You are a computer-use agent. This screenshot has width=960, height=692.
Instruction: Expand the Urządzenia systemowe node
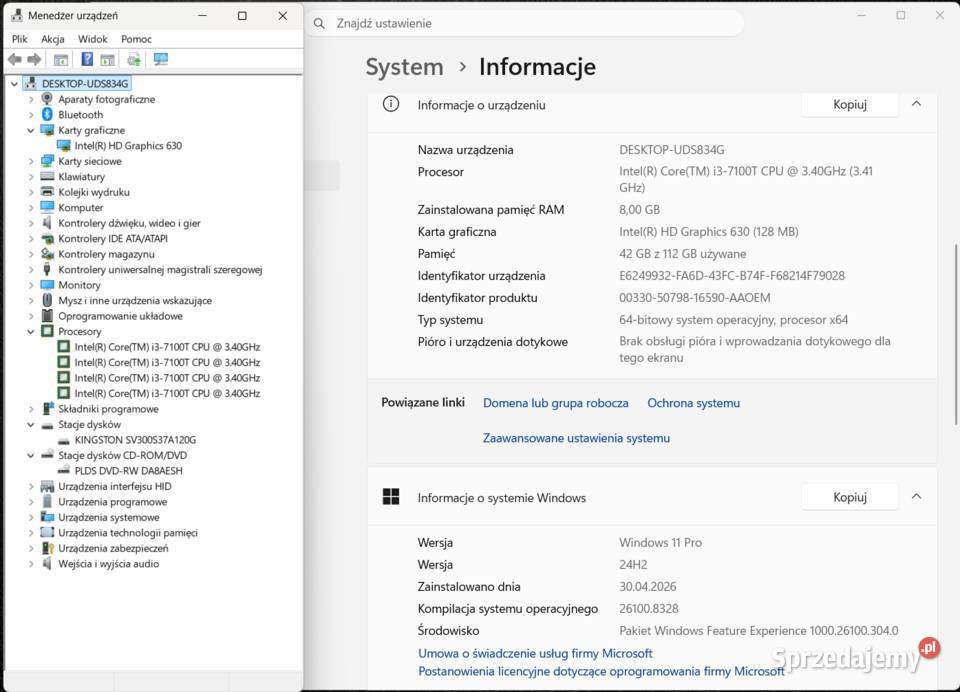(31, 517)
